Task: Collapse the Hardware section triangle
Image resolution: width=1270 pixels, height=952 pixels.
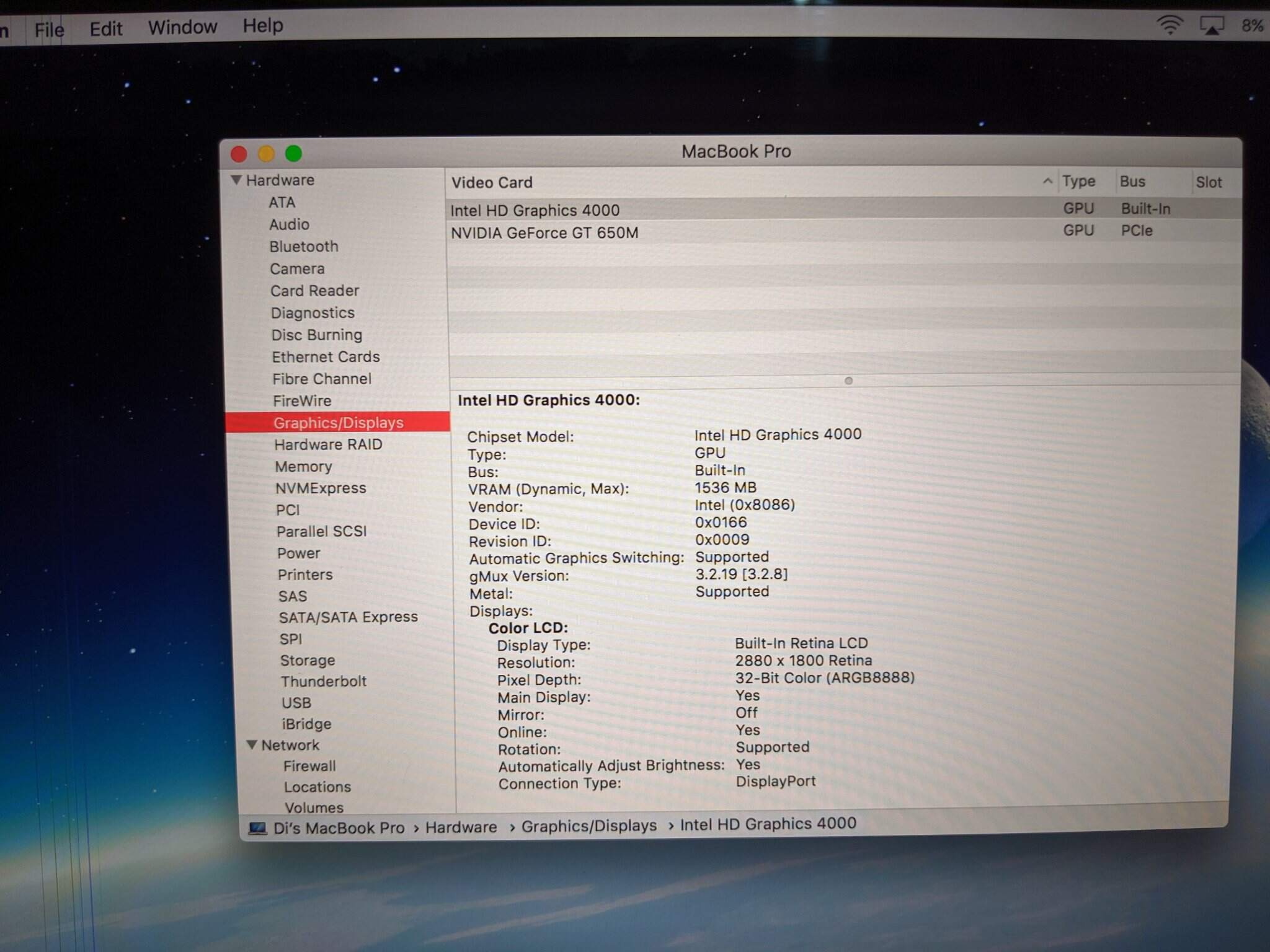Action: click(x=236, y=180)
